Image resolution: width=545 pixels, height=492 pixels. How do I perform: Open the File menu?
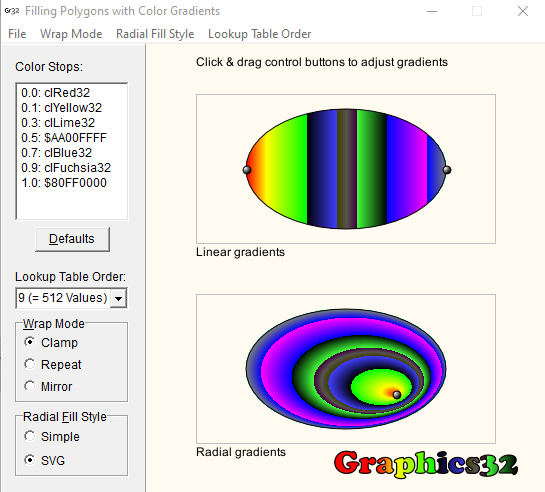pyautogui.click(x=17, y=34)
